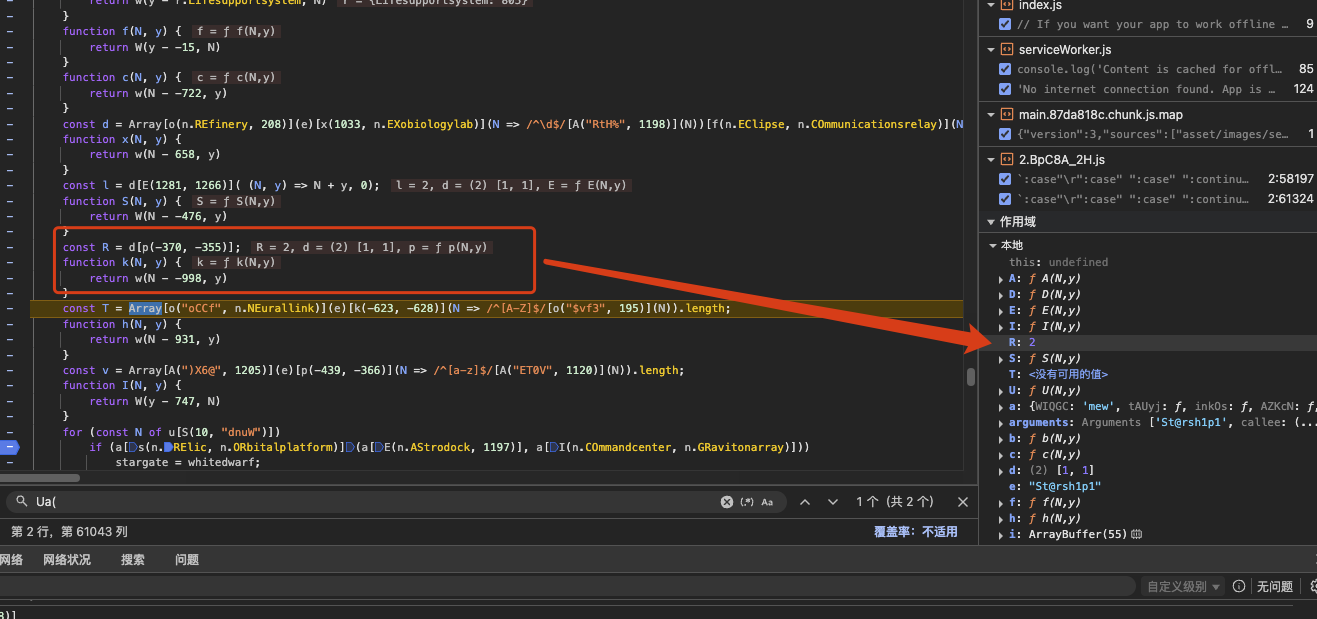Click the 覆盖率: 不适用 link
The height and width of the screenshot is (619, 1317).
(x=915, y=532)
